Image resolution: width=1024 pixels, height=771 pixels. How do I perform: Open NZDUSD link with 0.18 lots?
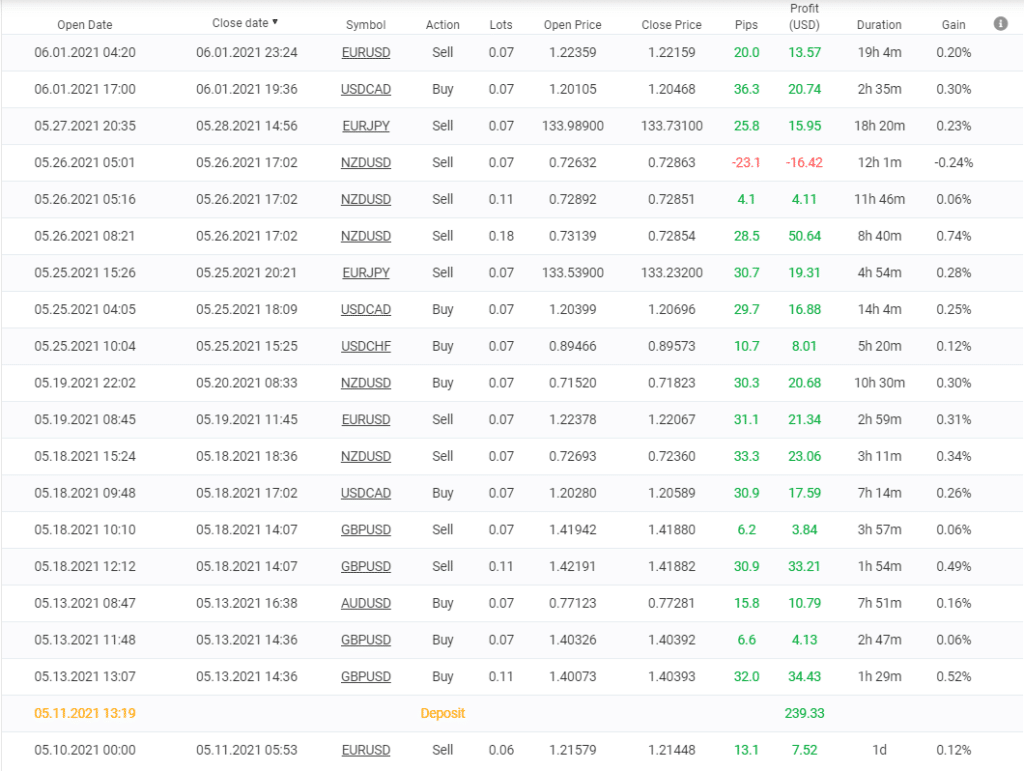[366, 236]
